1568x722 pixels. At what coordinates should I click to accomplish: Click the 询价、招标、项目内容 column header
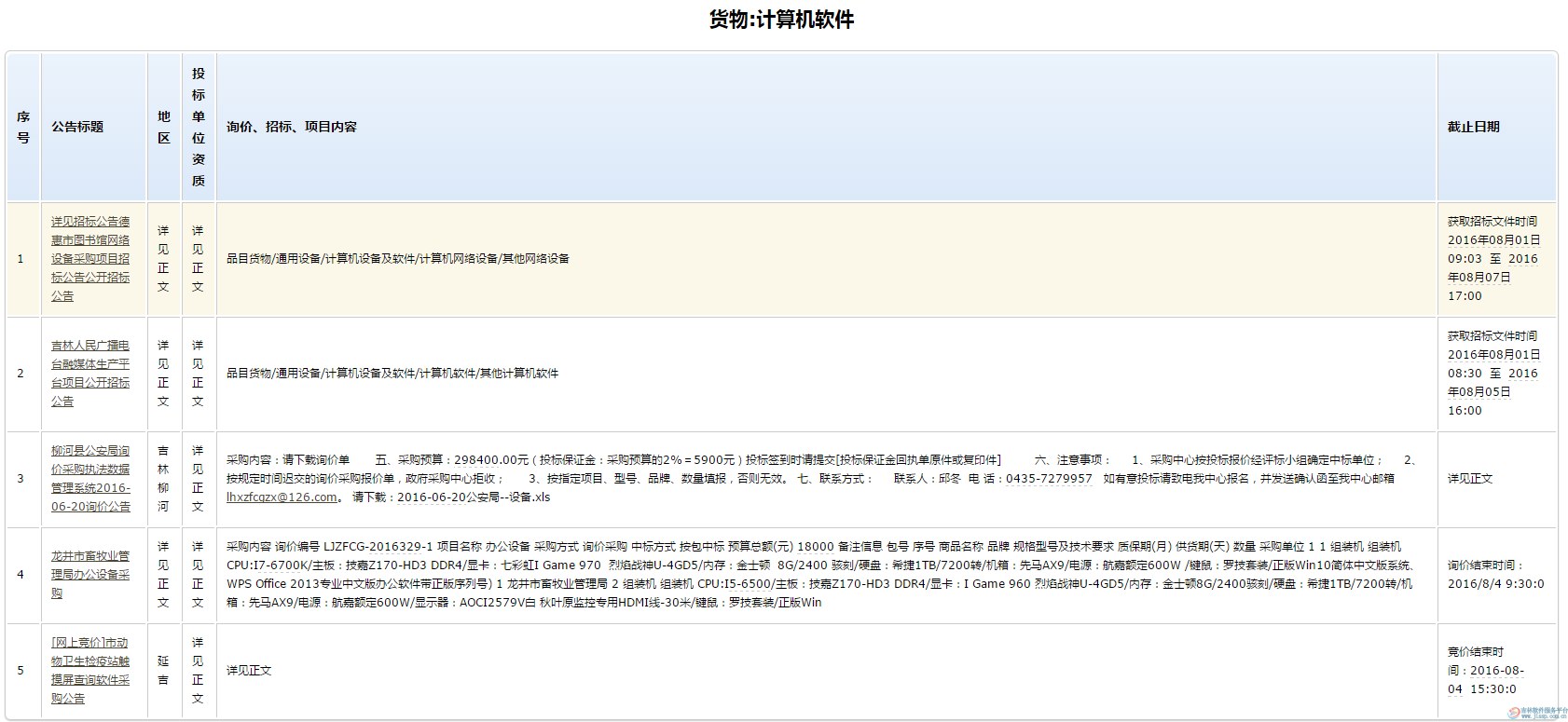tap(292, 127)
